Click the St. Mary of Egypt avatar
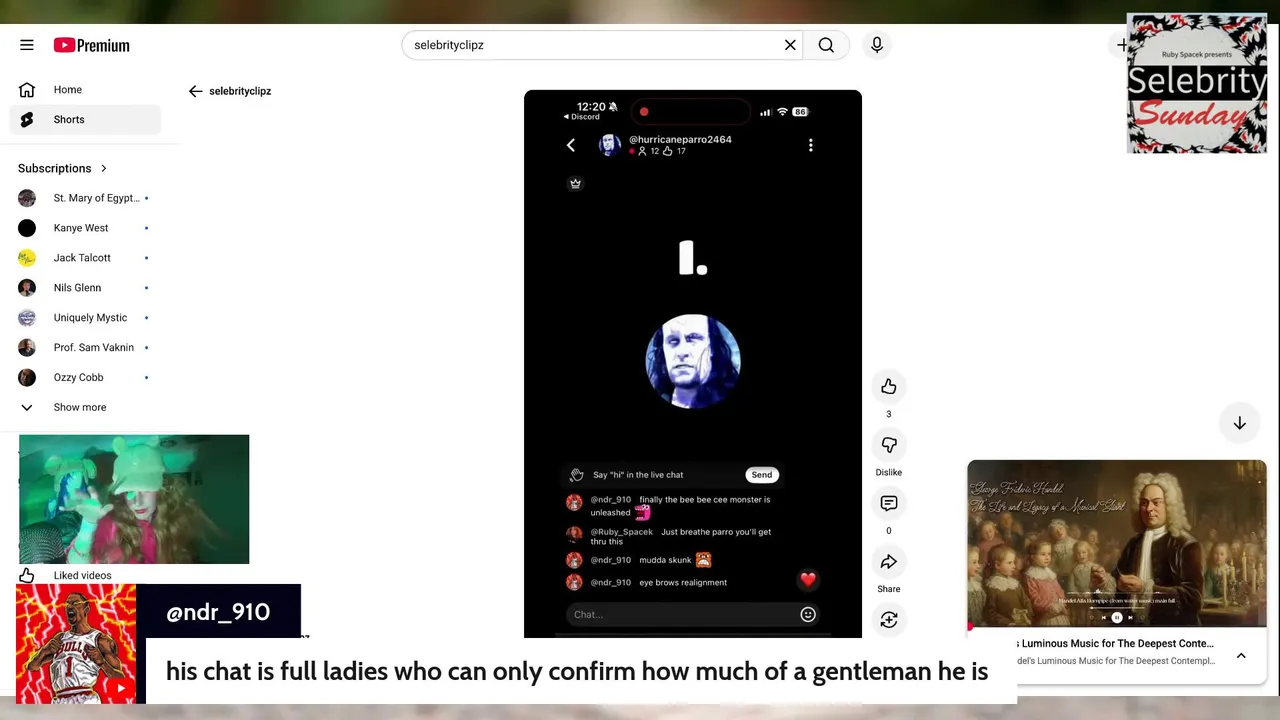This screenshot has width=1280, height=720. tap(27, 198)
